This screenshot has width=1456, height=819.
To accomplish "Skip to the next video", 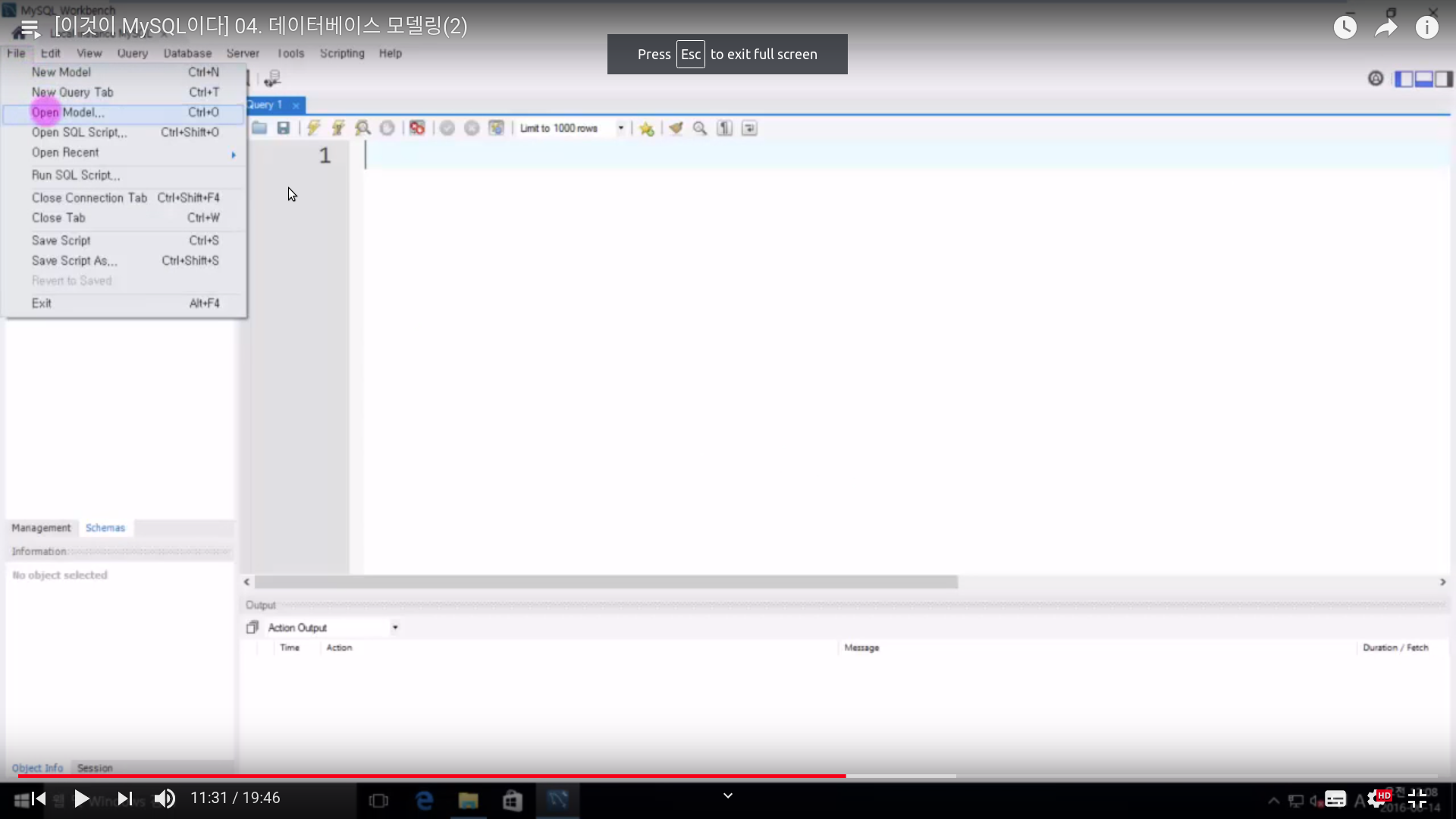I will pos(125,799).
